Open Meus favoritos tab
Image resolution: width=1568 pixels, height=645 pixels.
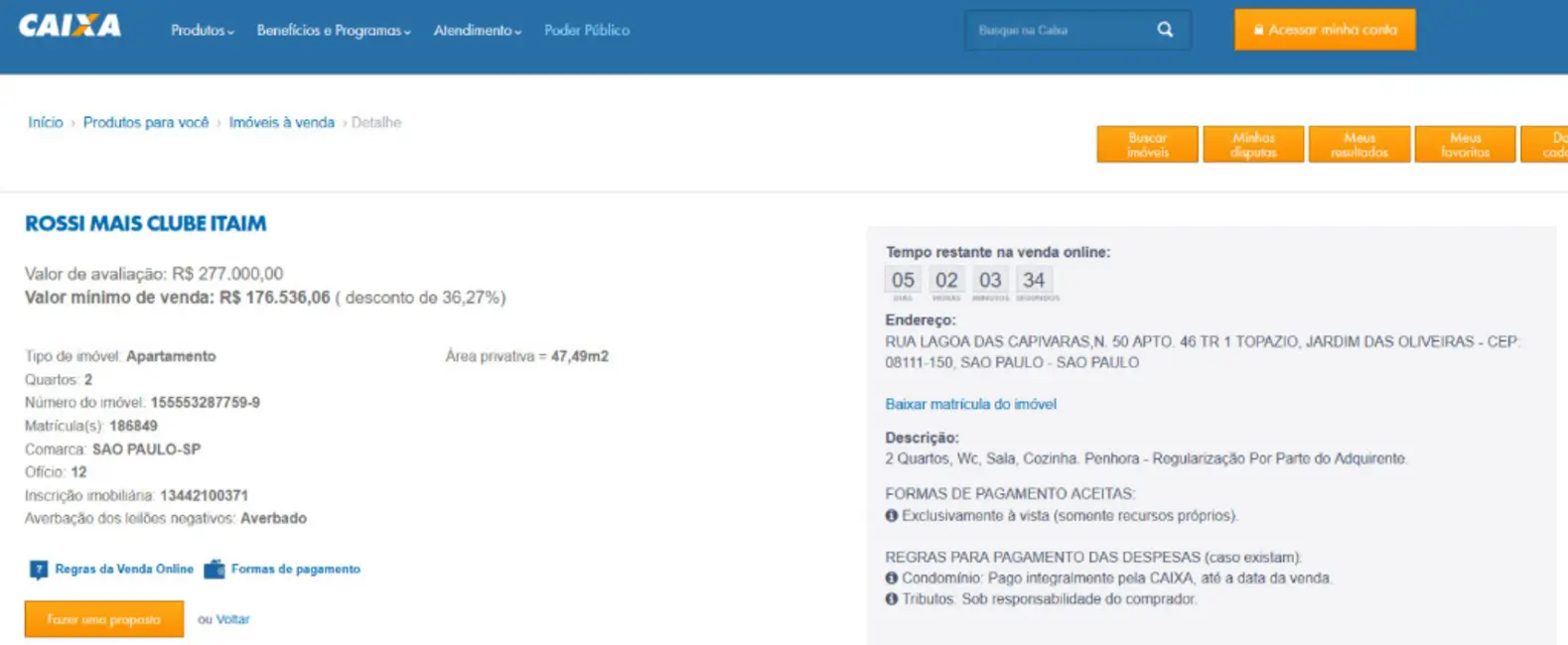click(1465, 145)
